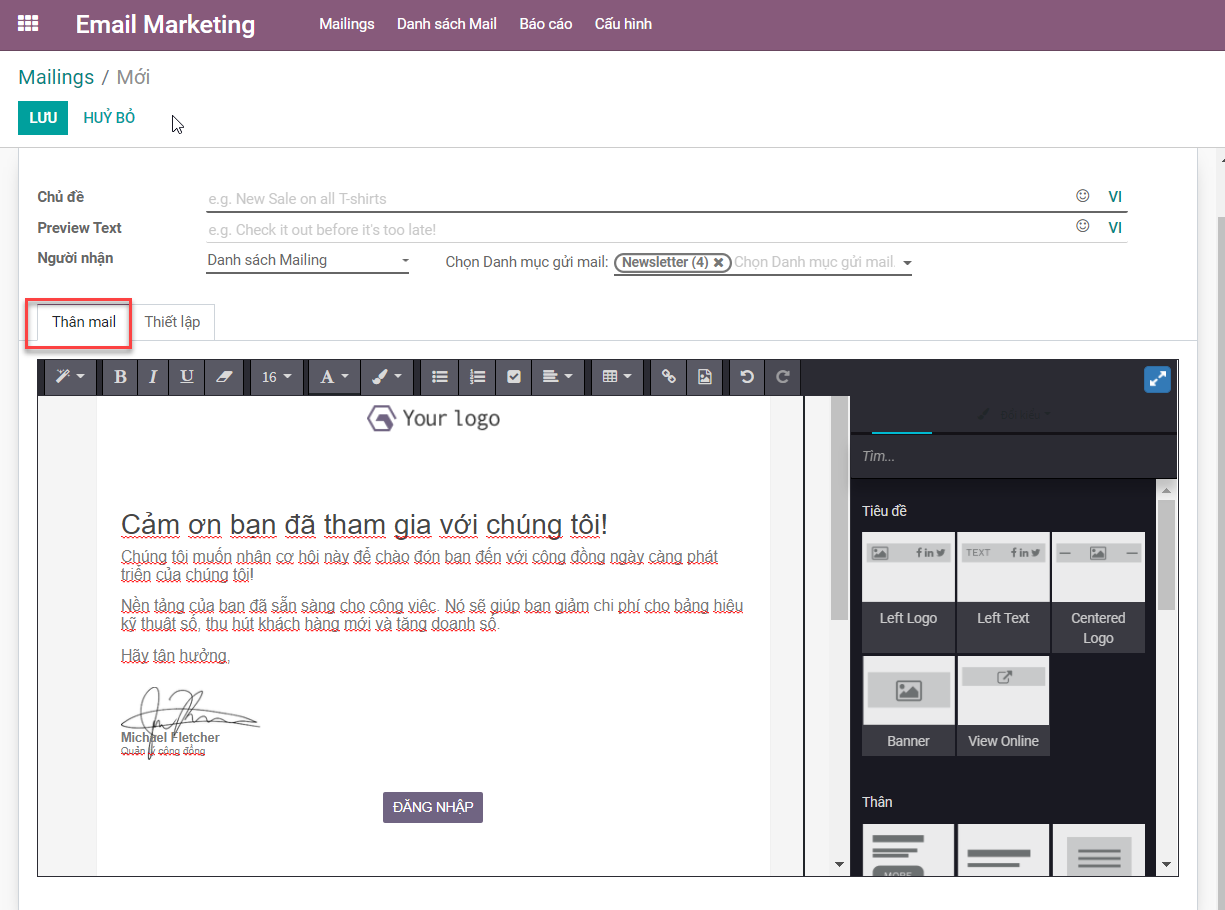Click the underline formatting icon
The height and width of the screenshot is (910, 1225).
click(x=187, y=377)
